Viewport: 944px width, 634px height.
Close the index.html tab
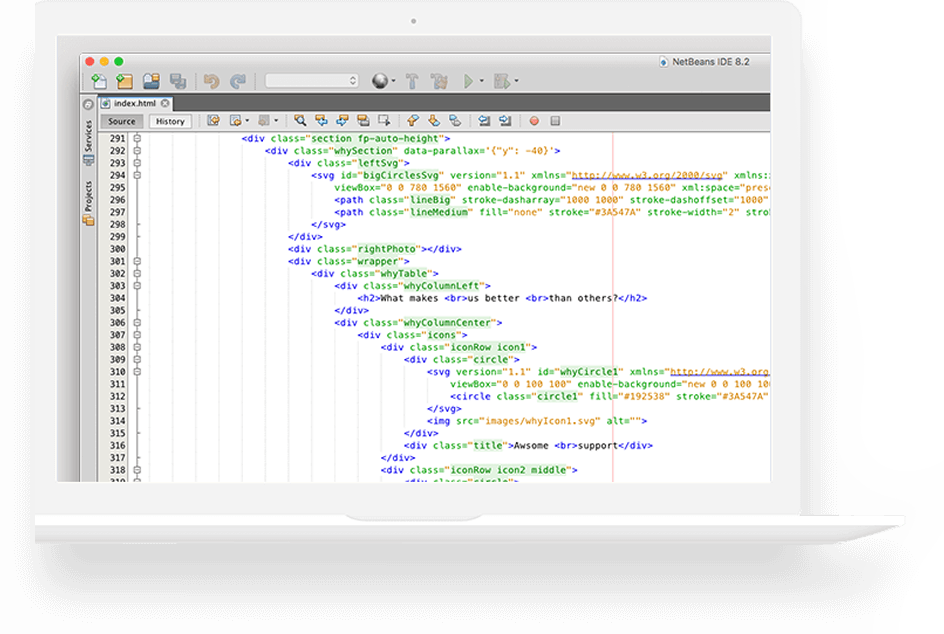(x=165, y=103)
